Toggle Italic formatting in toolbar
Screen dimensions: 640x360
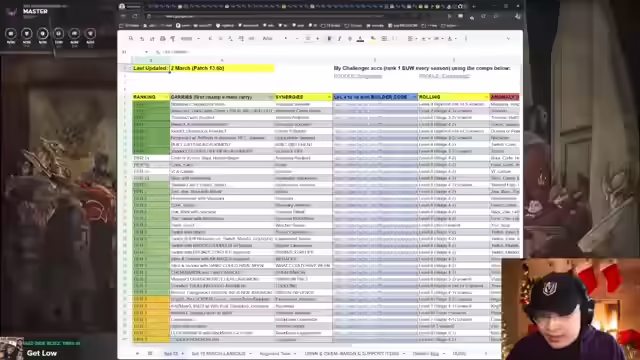tap(339, 39)
